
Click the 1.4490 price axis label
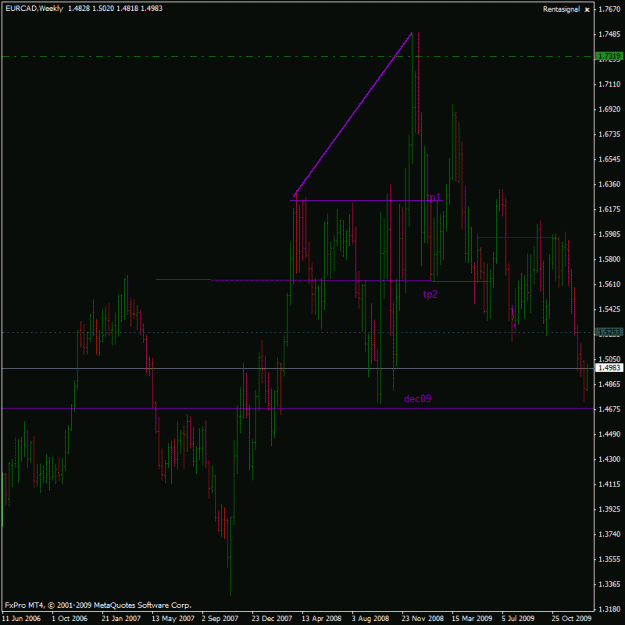pos(610,434)
